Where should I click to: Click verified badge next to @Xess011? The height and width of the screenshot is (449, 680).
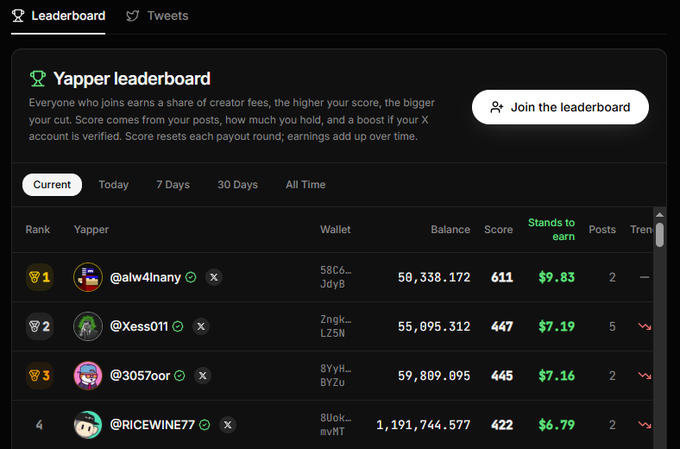coord(178,326)
